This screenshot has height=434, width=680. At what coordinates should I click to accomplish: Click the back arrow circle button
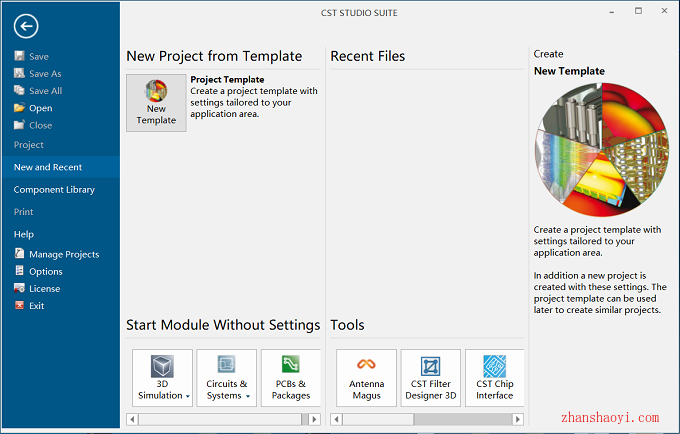[x=26, y=26]
